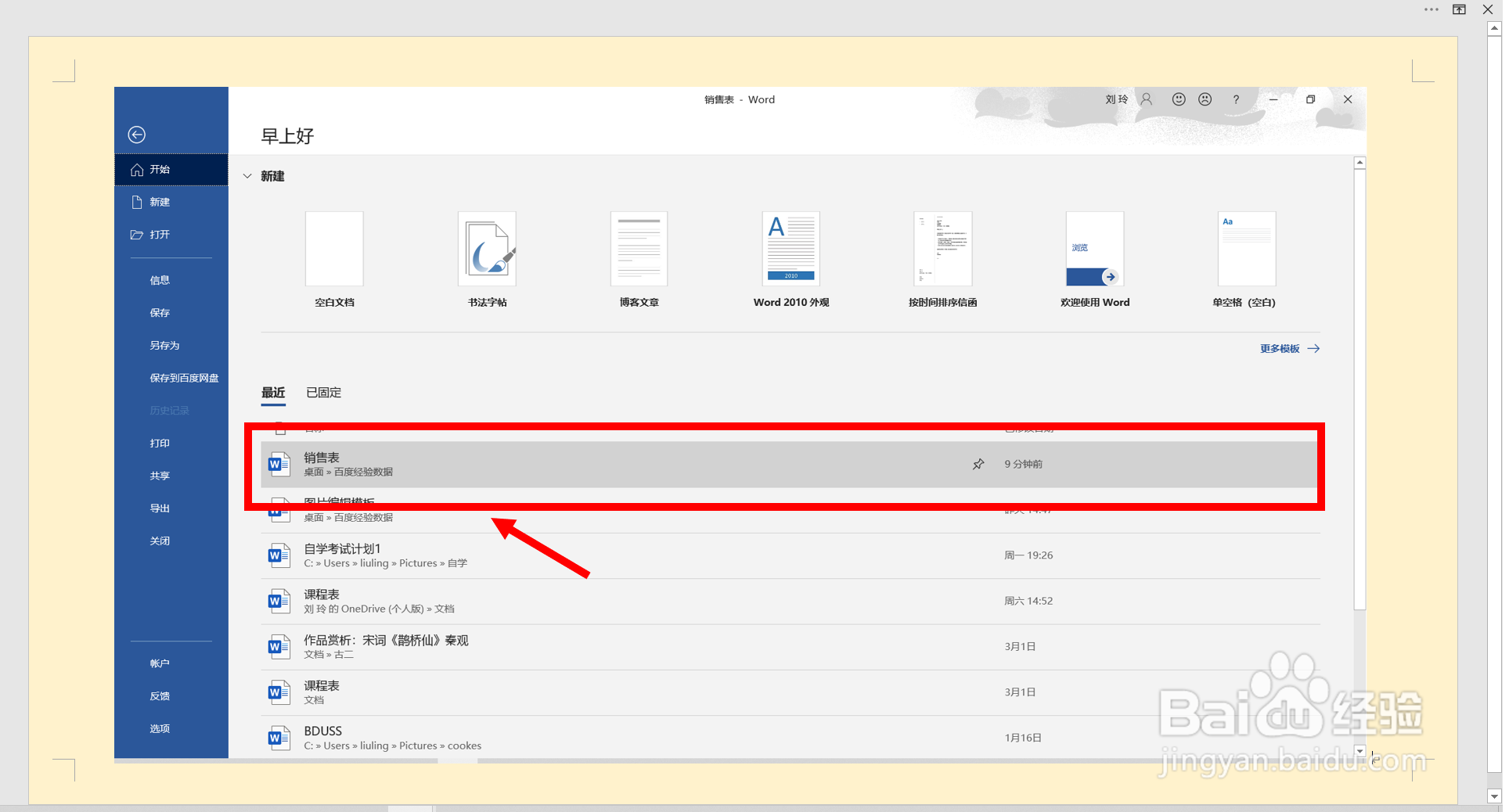Screen dimensions: 1509x812
Task: Send a frown feedback face
Action: tap(1205, 99)
